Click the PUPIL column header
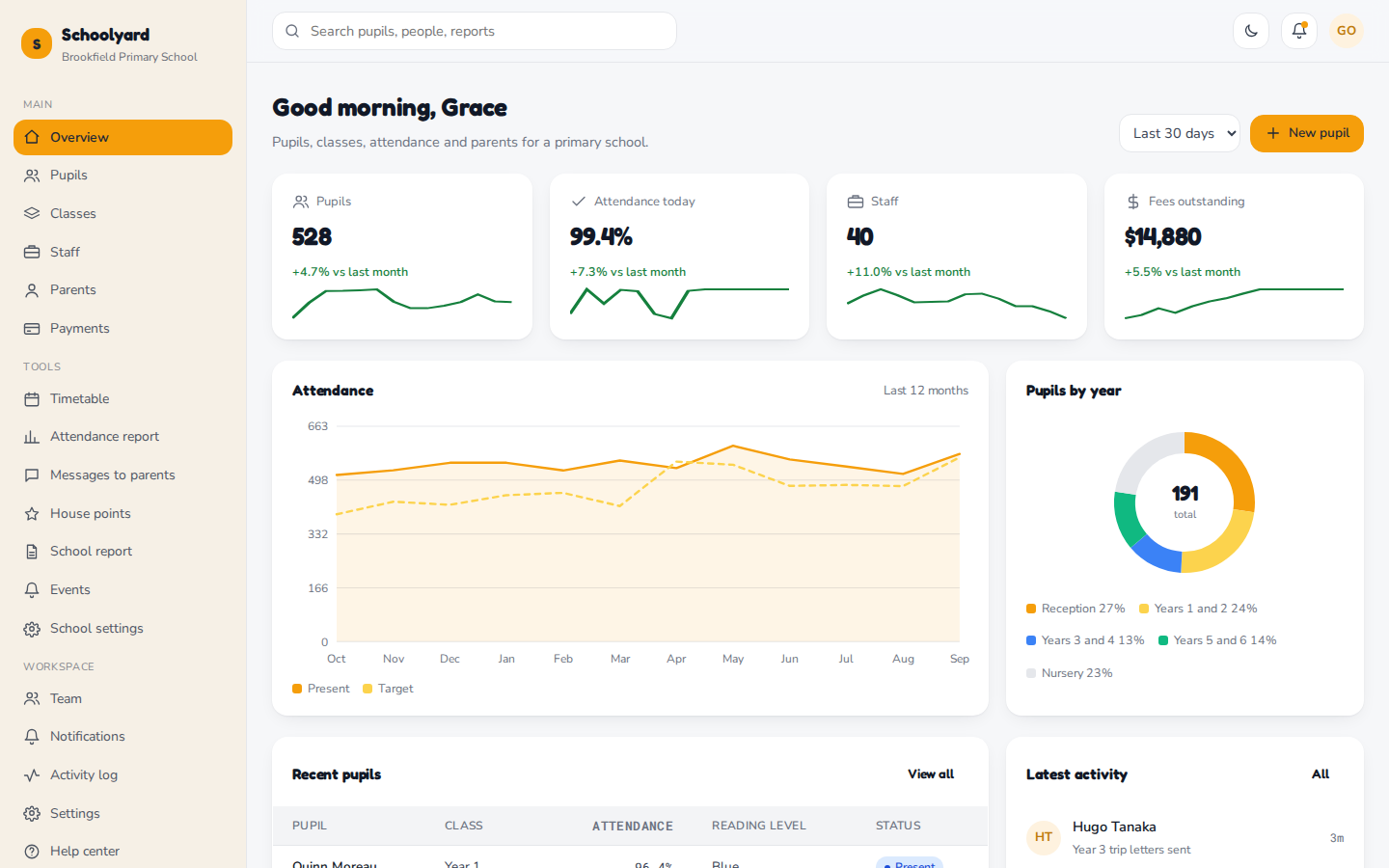Image resolution: width=1389 pixels, height=868 pixels. pyautogui.click(x=310, y=826)
